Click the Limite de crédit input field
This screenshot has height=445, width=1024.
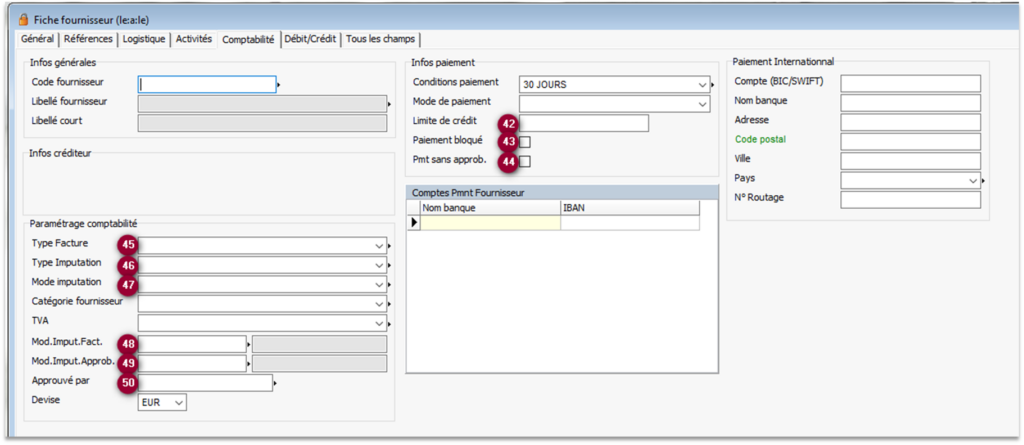click(x=586, y=123)
